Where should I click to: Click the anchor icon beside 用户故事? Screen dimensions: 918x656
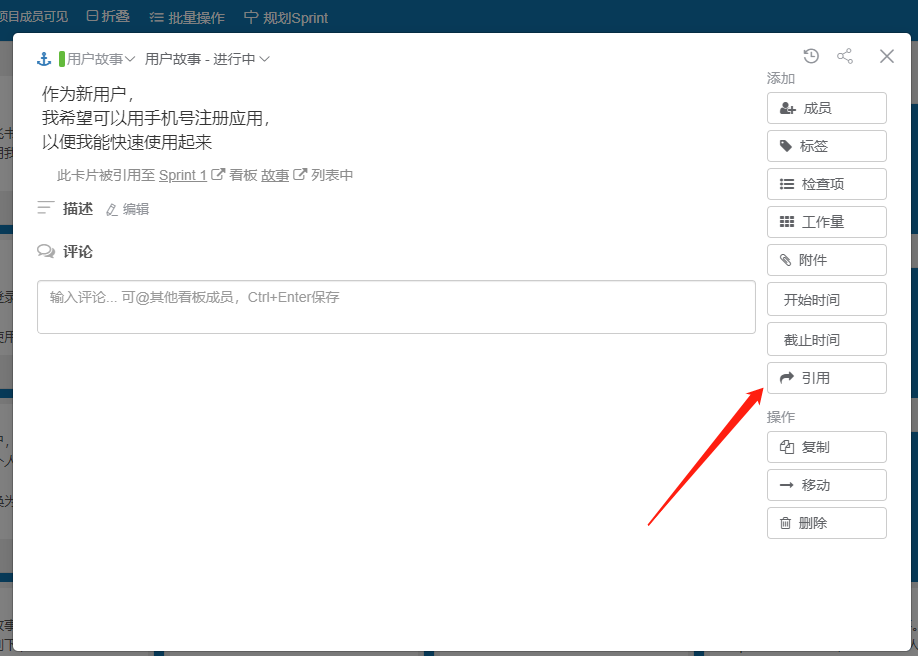[x=44, y=59]
